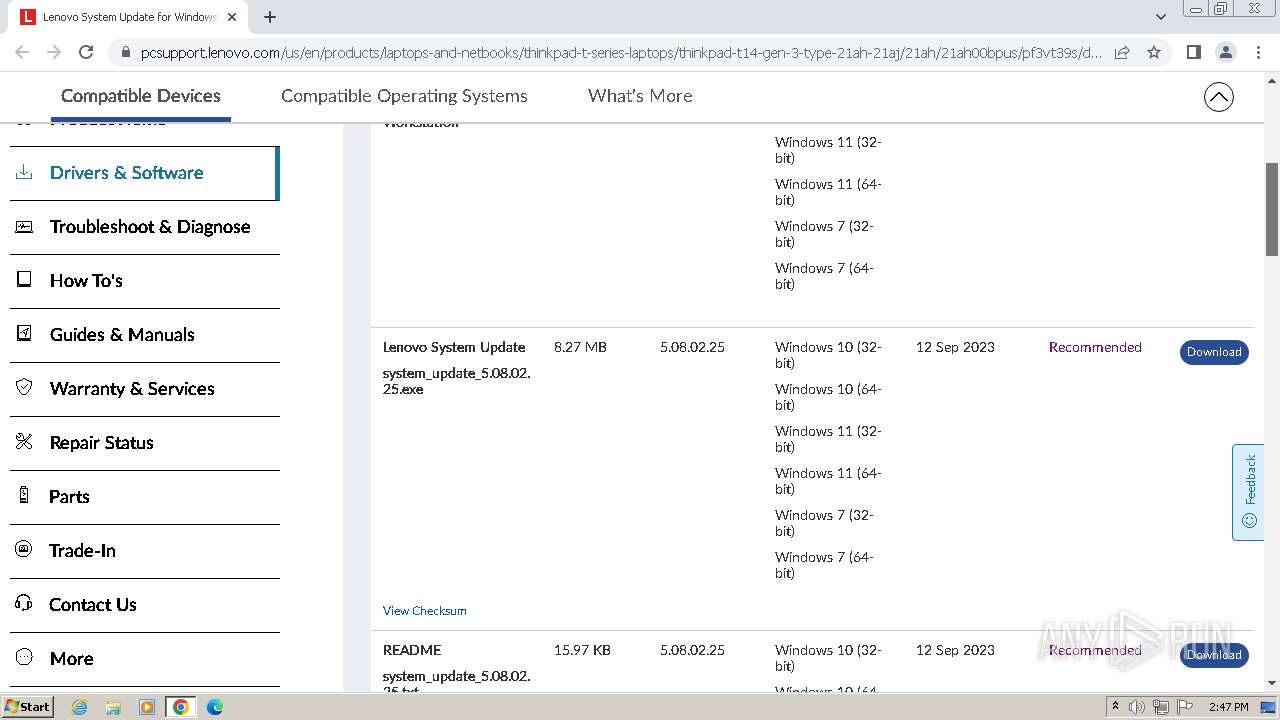
Task: Click the Trade-In sidebar icon
Action: tap(24, 550)
